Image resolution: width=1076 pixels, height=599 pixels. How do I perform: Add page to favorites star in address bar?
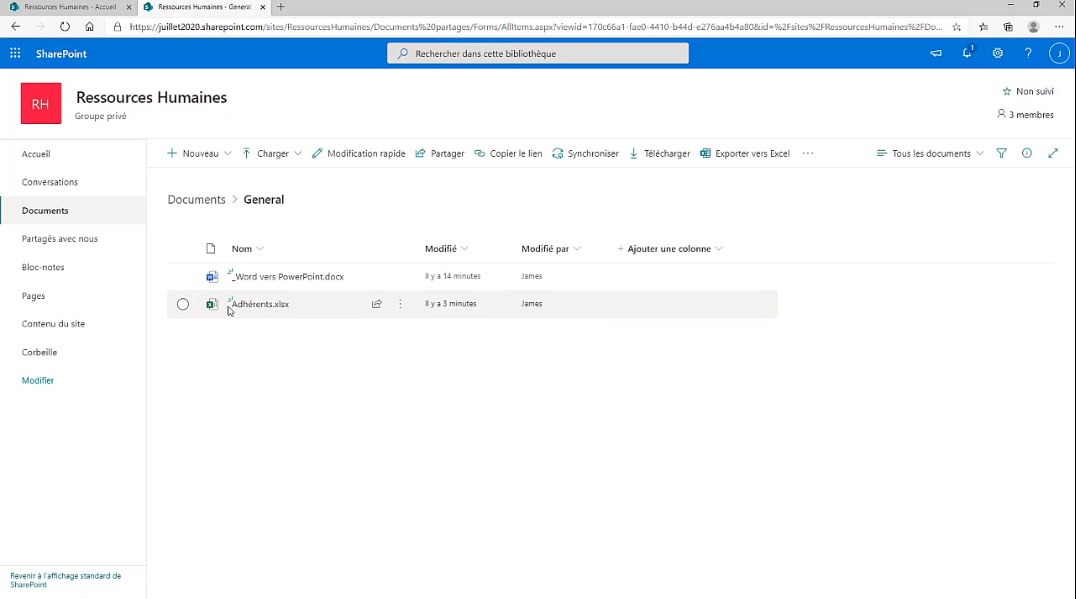957,27
